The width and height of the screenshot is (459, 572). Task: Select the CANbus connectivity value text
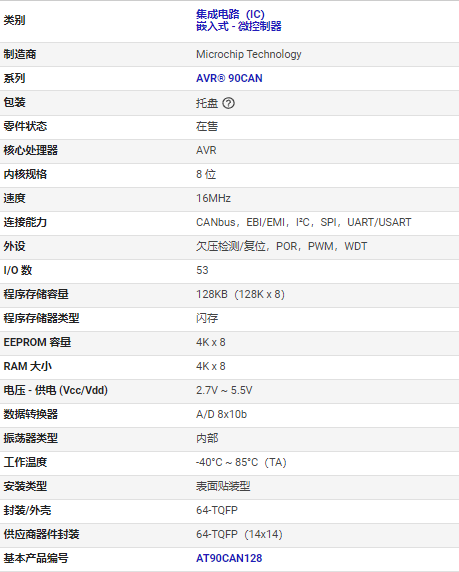tap(215, 222)
